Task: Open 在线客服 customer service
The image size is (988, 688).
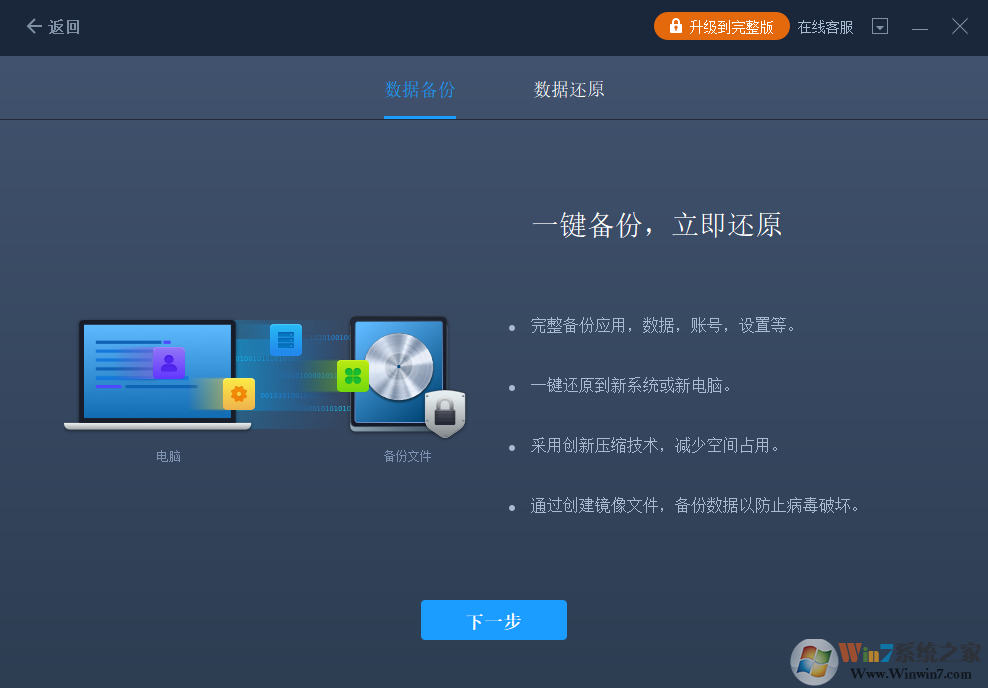Action: [824, 27]
